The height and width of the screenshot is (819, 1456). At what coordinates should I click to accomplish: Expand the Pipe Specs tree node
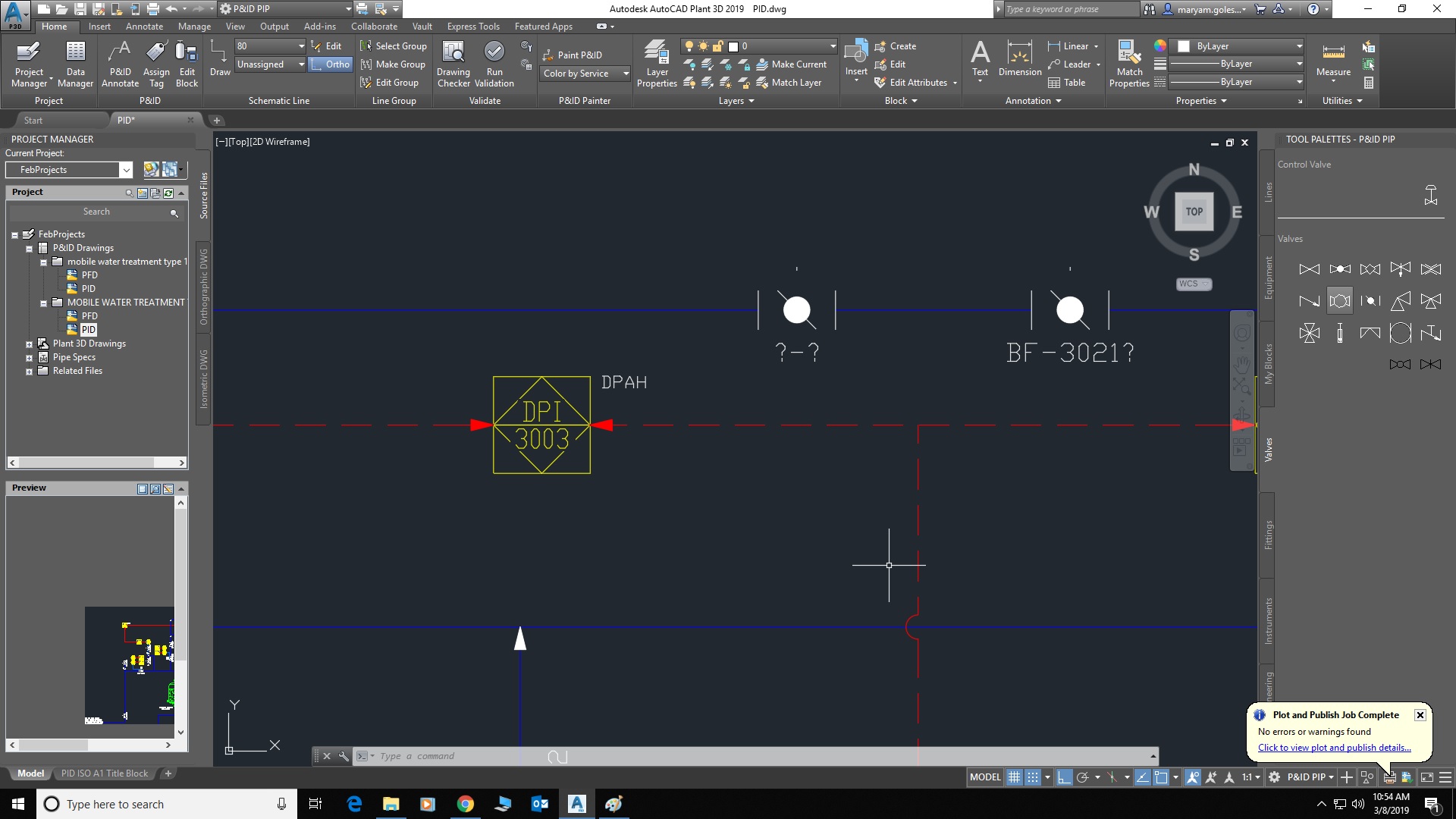[x=30, y=358]
